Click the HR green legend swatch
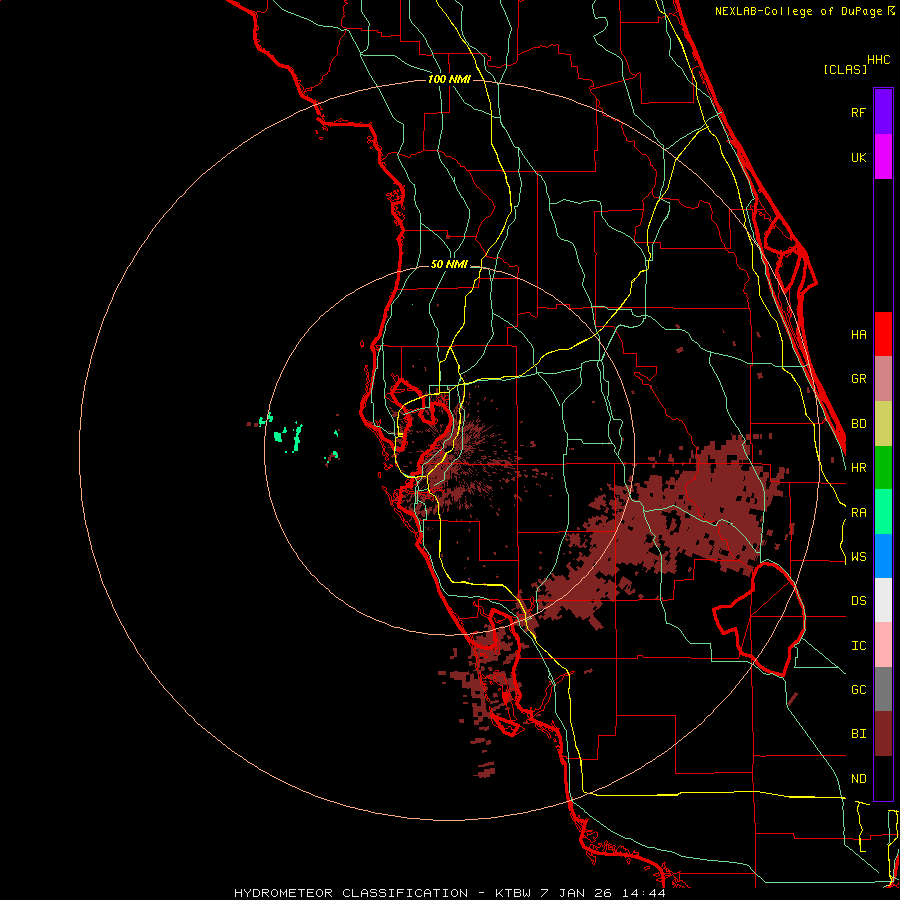Image resolution: width=900 pixels, height=900 pixels. tap(883, 468)
